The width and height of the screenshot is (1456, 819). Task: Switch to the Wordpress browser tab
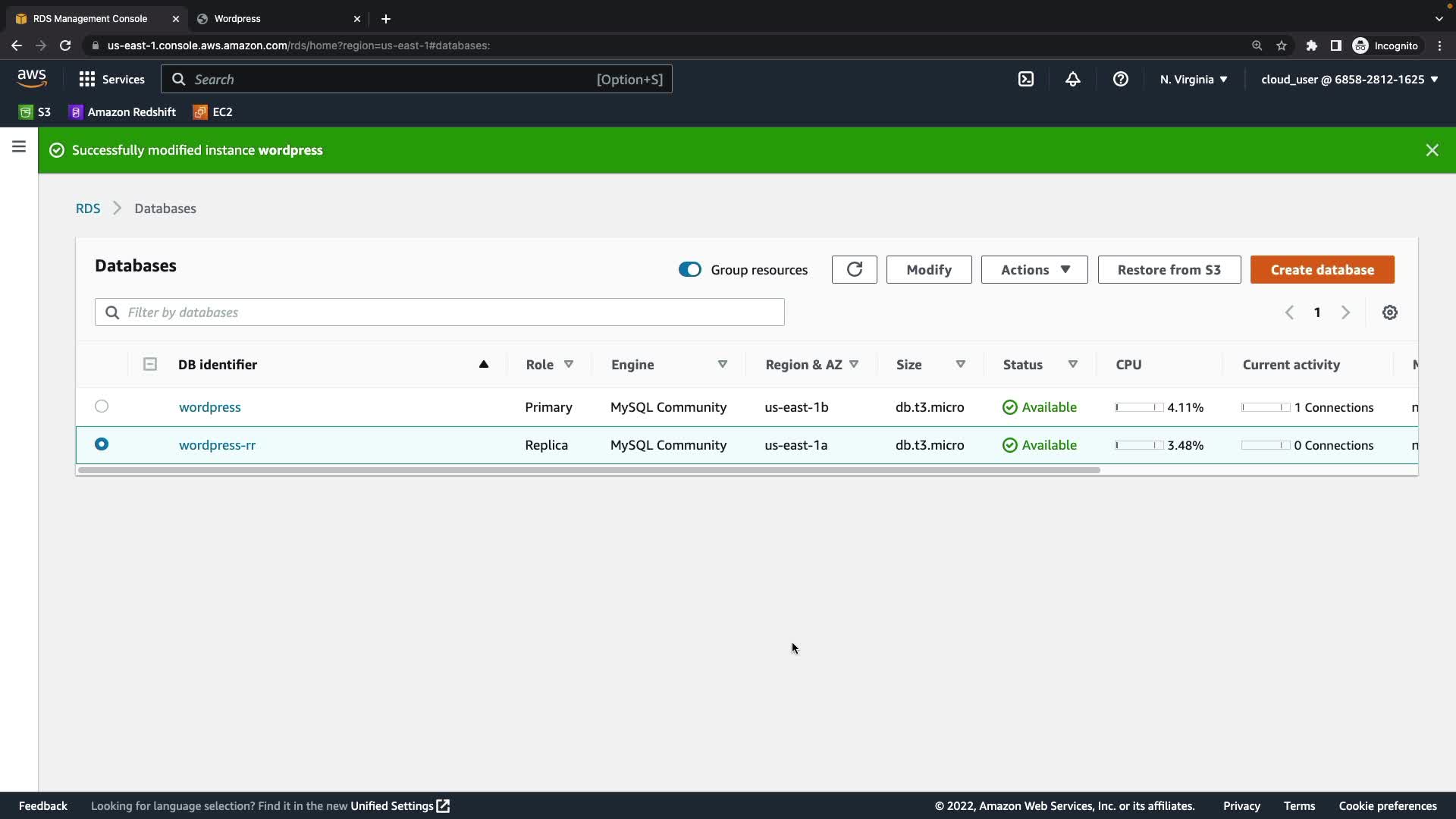click(273, 18)
